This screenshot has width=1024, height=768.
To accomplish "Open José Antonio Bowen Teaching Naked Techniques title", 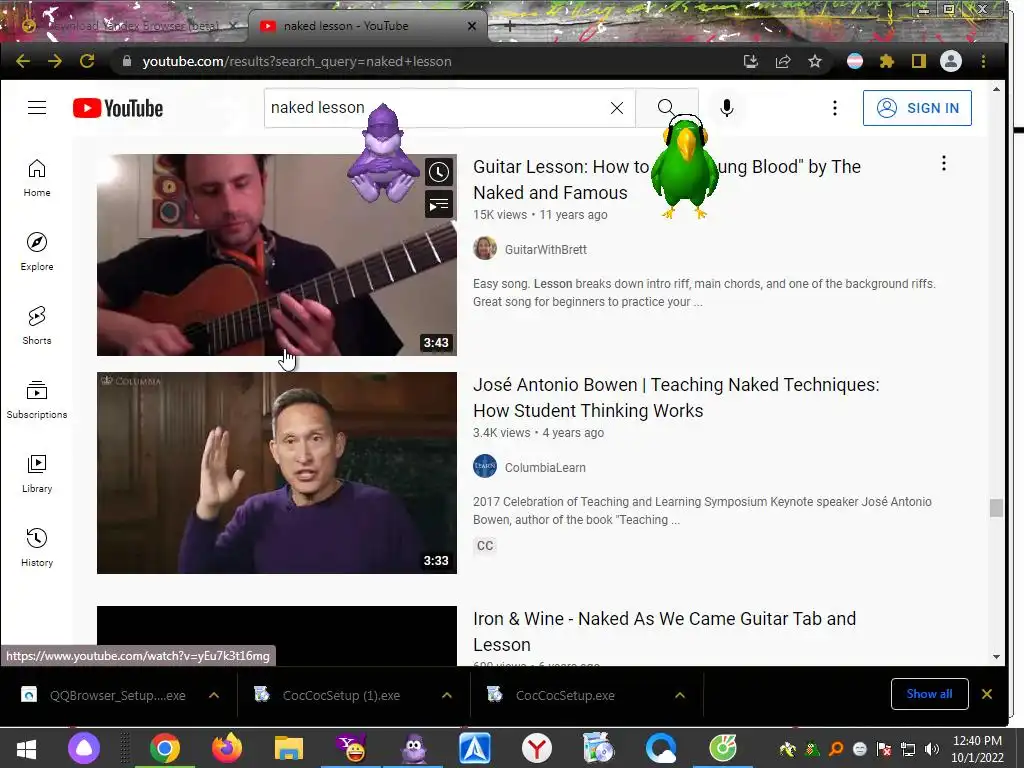I will point(676,398).
